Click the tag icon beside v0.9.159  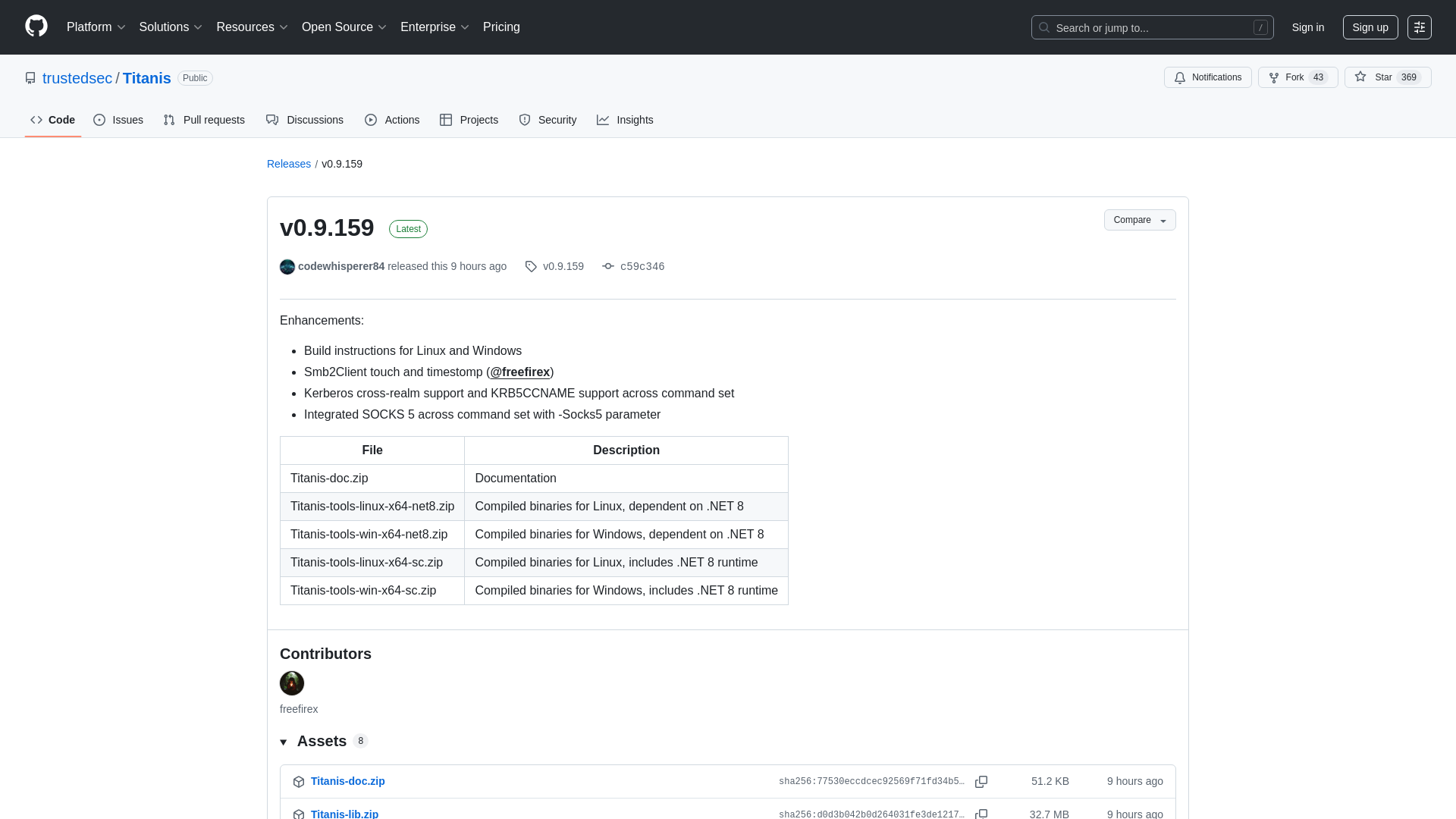[531, 266]
